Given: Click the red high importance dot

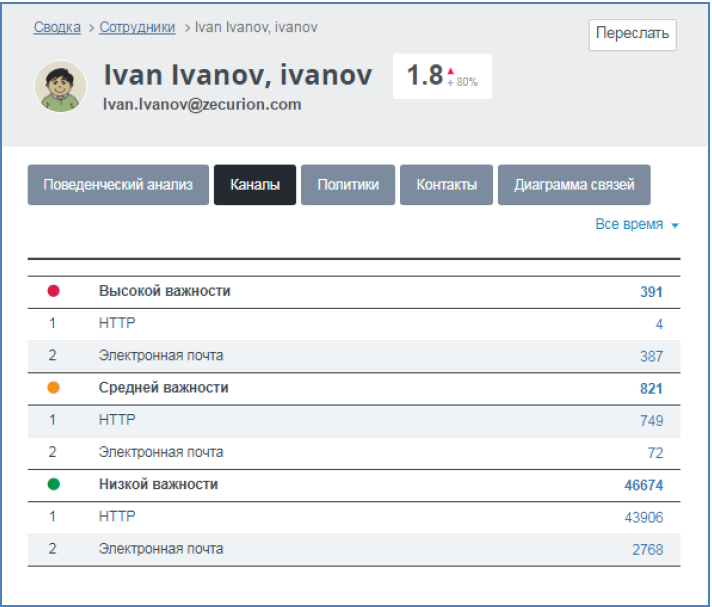Looking at the screenshot, I should pyautogui.click(x=54, y=291).
